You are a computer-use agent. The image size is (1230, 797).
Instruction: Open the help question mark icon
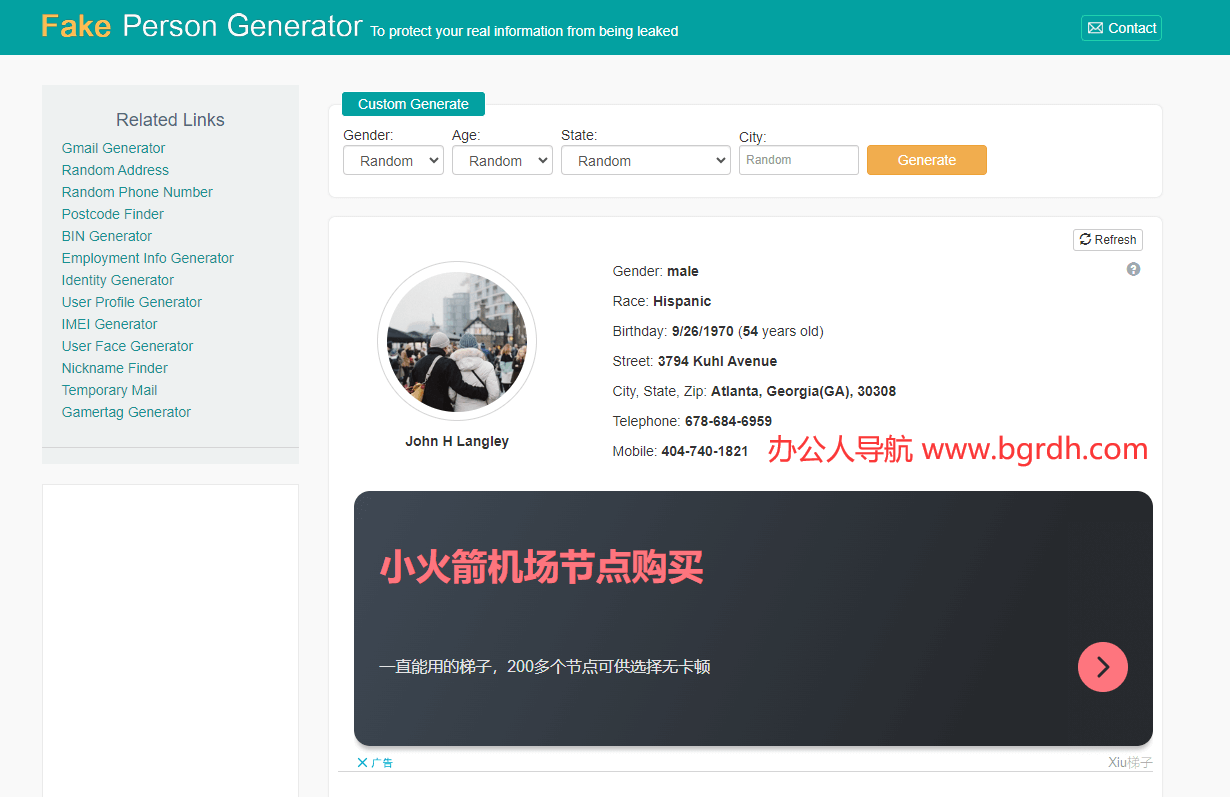click(1133, 269)
